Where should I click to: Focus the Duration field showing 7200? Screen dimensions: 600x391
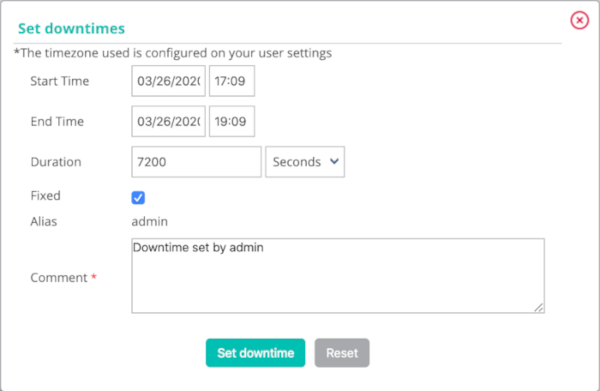[x=196, y=162]
